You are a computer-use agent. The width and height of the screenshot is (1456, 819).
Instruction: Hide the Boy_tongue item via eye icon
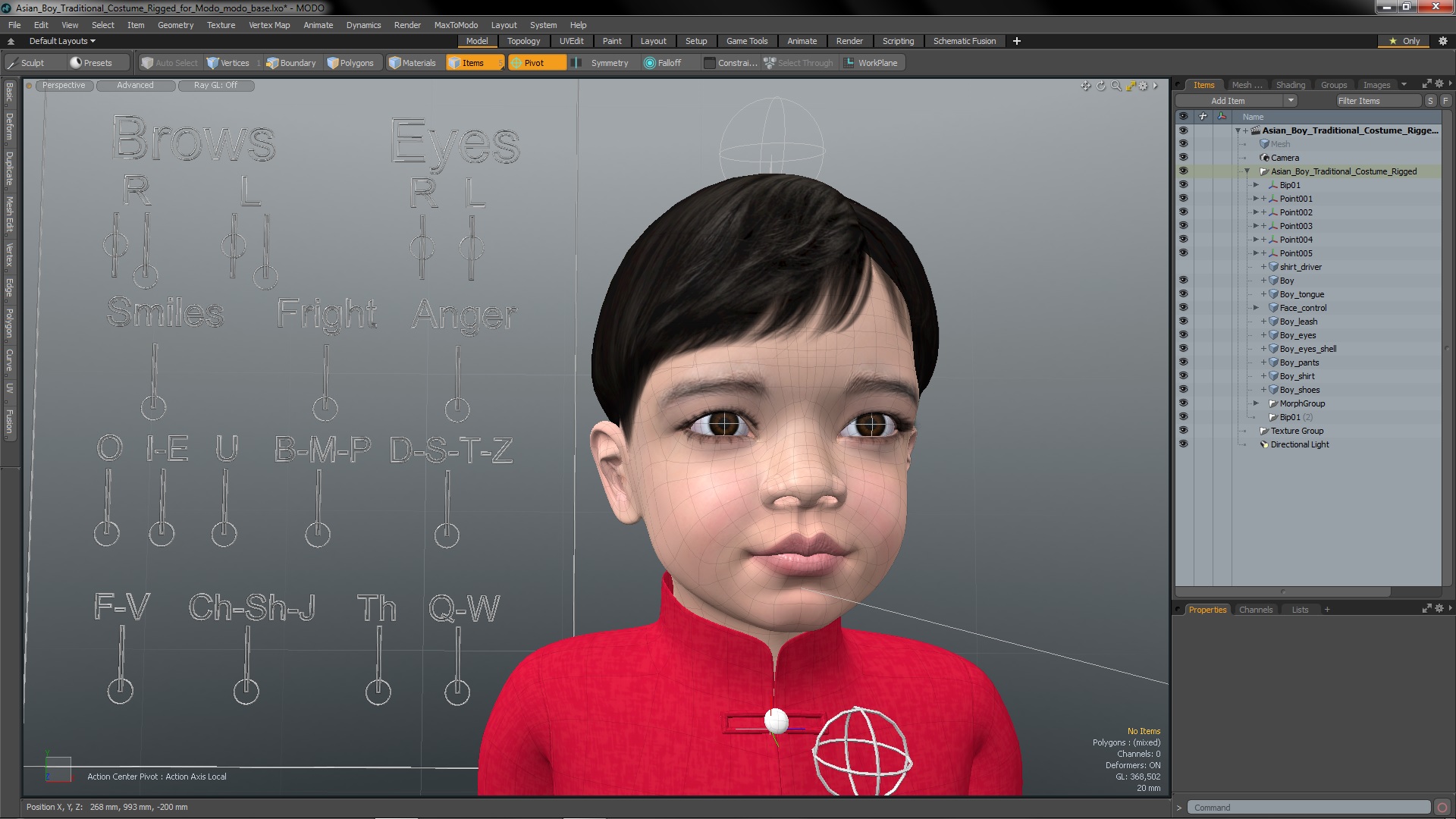click(x=1183, y=294)
